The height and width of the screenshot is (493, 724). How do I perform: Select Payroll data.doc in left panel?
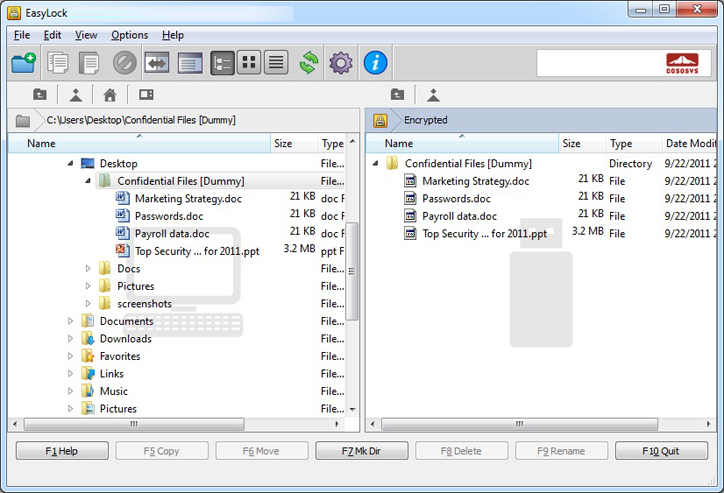click(x=172, y=234)
